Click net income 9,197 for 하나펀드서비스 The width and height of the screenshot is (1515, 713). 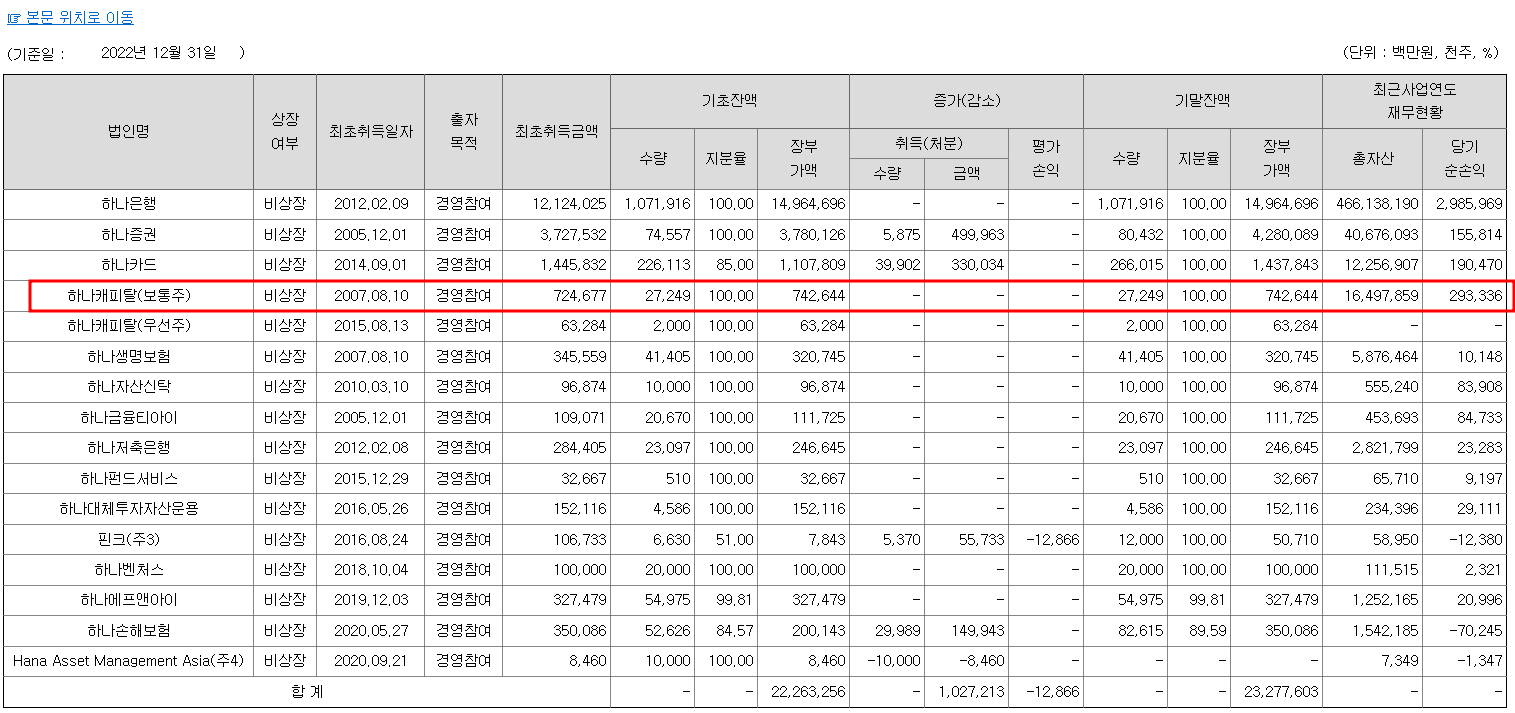pos(1484,479)
